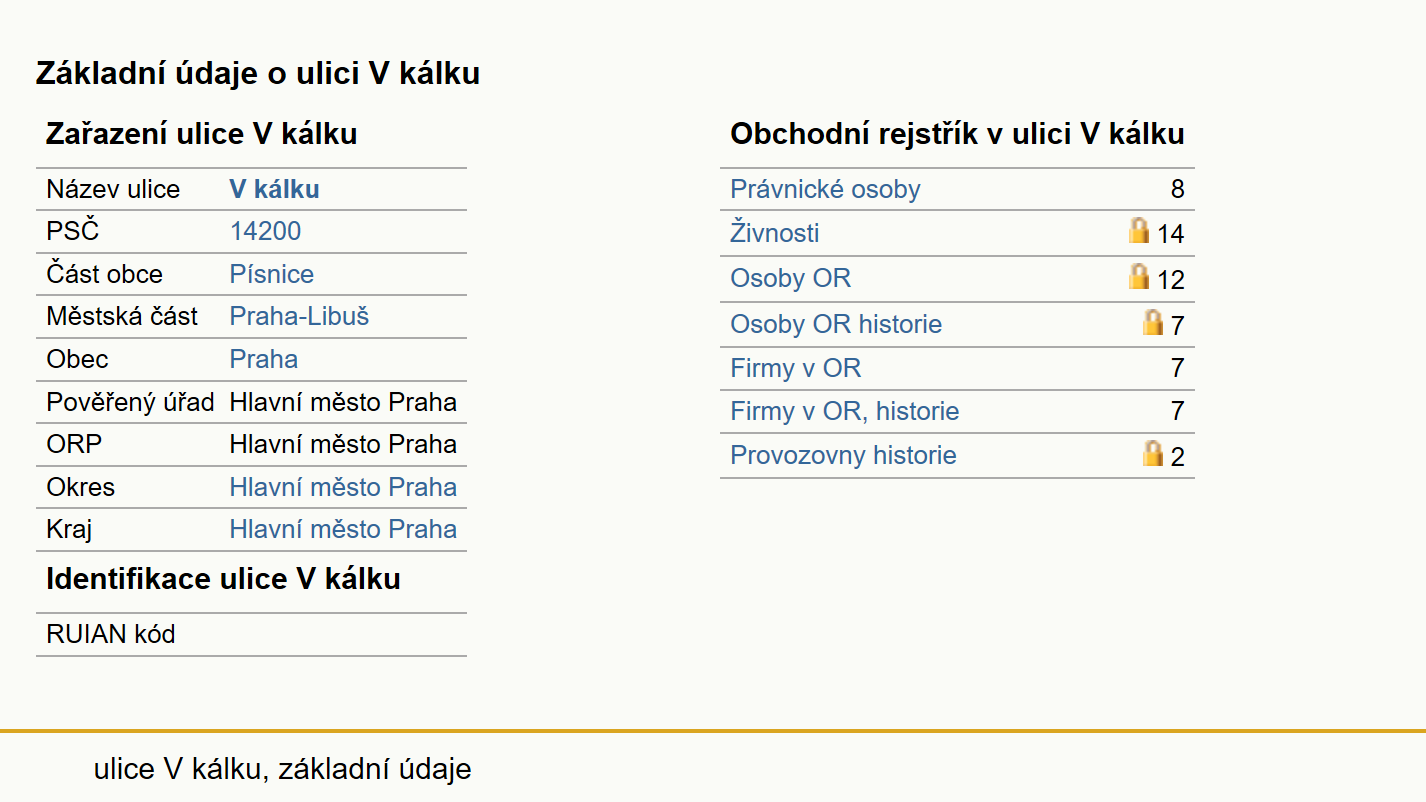The height and width of the screenshot is (802, 1426).
Task: Click the padlock in Provozovny historie row
Action: point(1153,453)
